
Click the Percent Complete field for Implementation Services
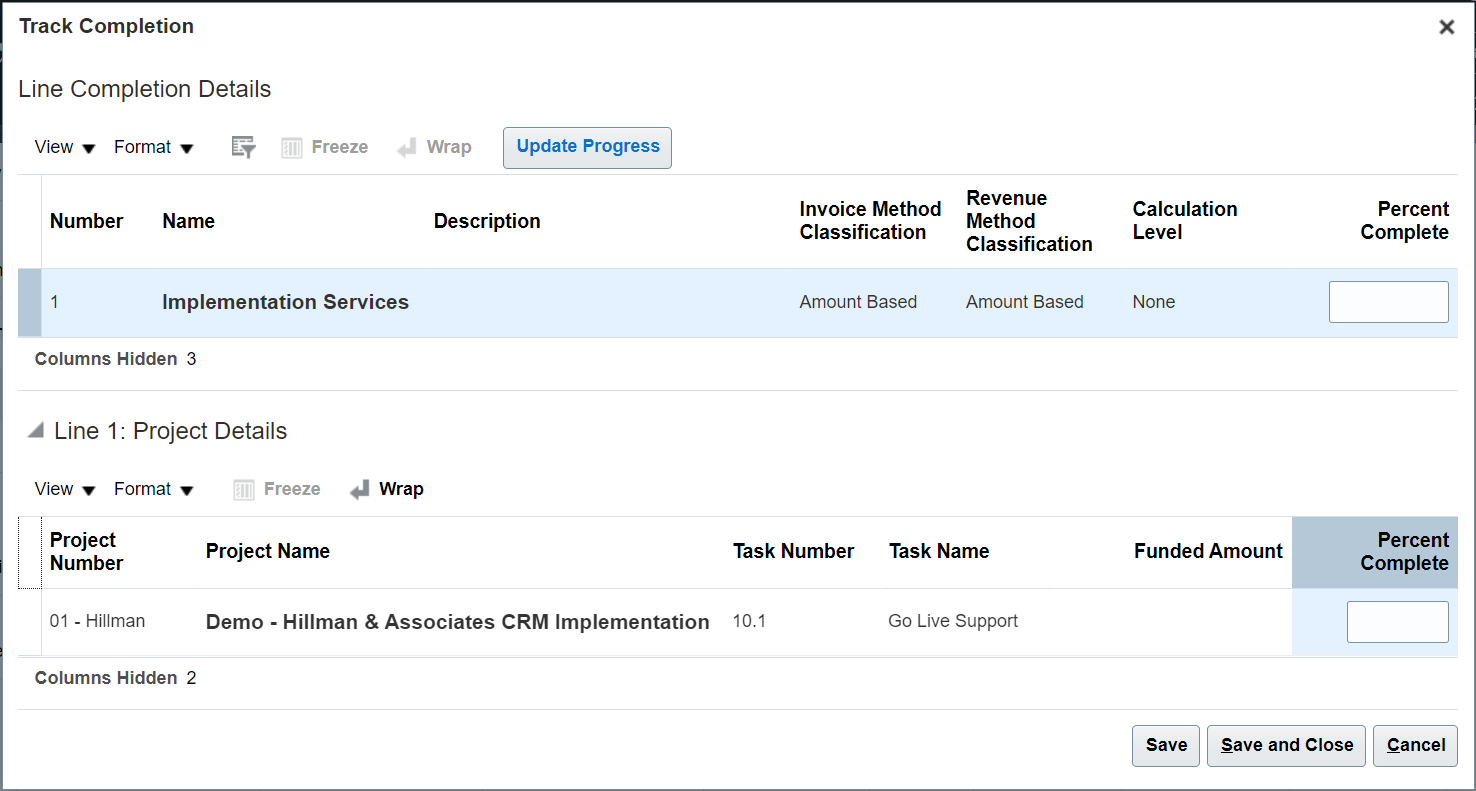click(x=1389, y=301)
